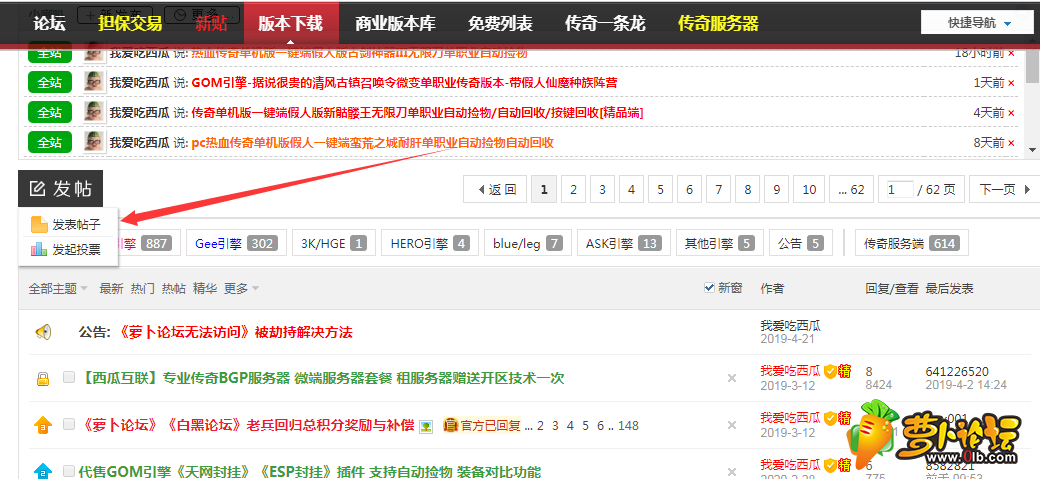
Task: Open the 传奇服务端 category
Action: coord(911,243)
